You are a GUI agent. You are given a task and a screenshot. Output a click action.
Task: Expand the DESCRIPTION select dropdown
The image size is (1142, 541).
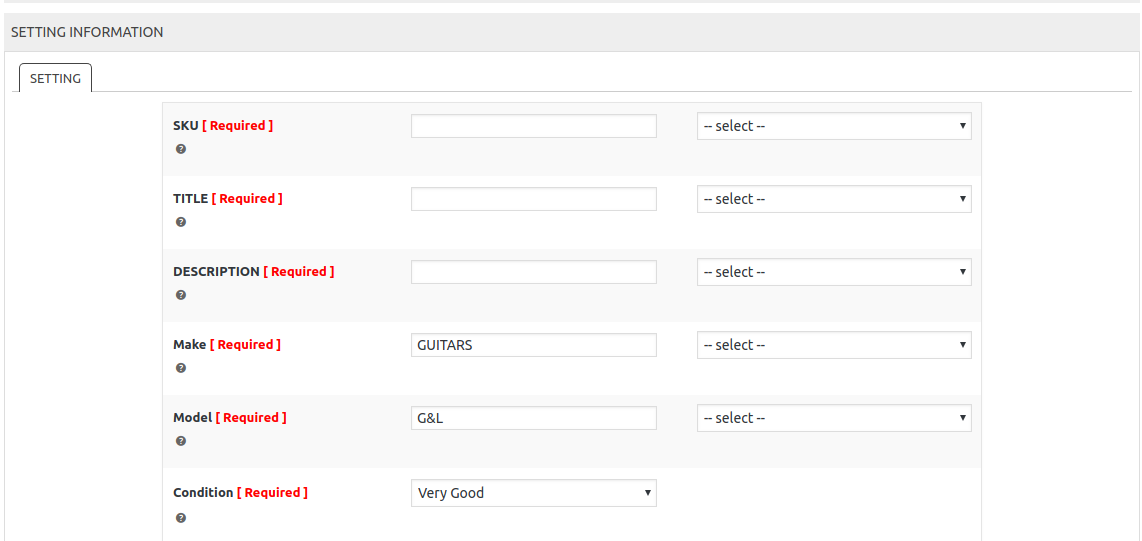(x=833, y=272)
